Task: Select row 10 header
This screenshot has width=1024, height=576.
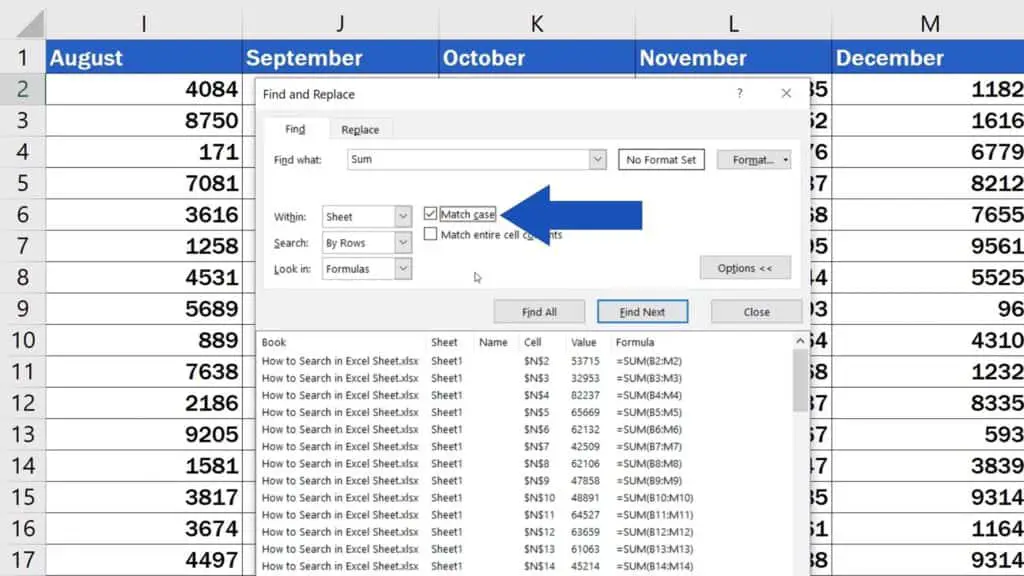Action: tap(23, 340)
